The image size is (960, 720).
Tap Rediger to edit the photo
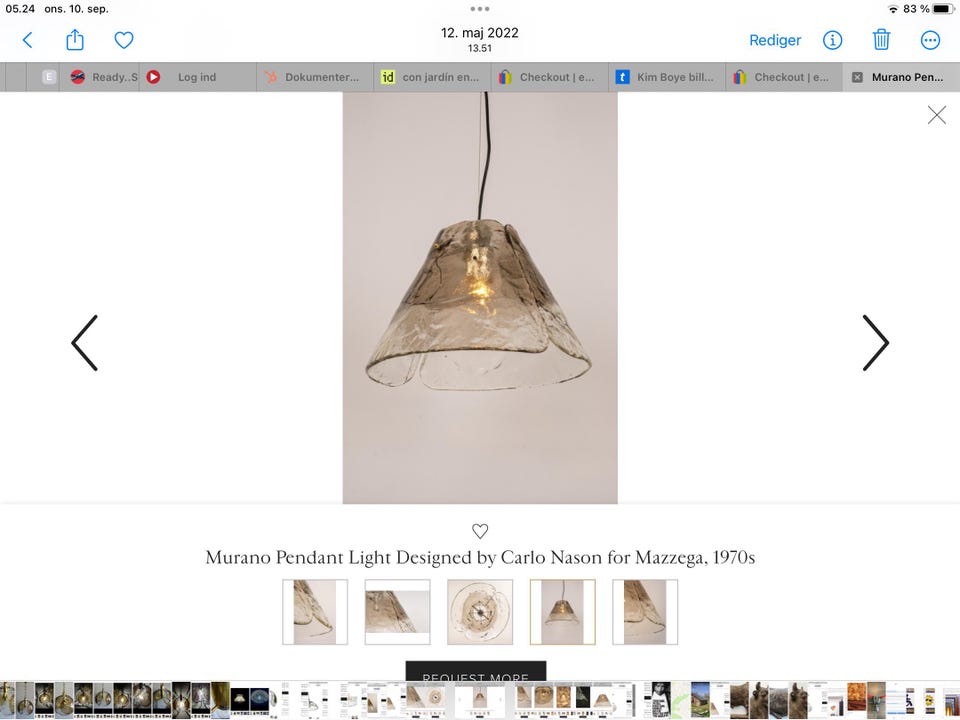774,40
